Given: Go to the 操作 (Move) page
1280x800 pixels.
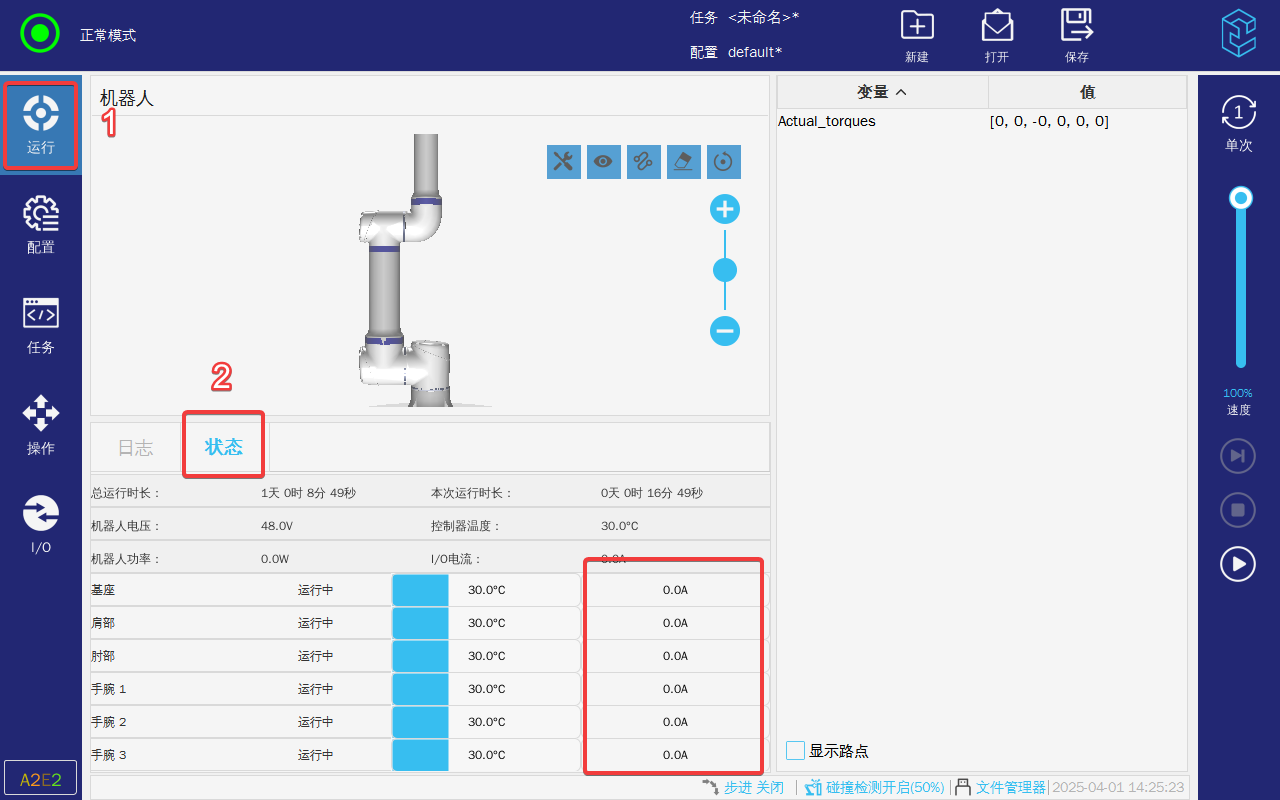Looking at the screenshot, I should tap(40, 425).
